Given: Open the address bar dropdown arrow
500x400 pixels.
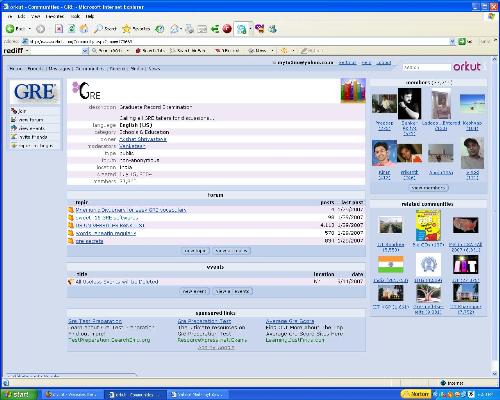Looking at the screenshot, I should pos(452,41).
